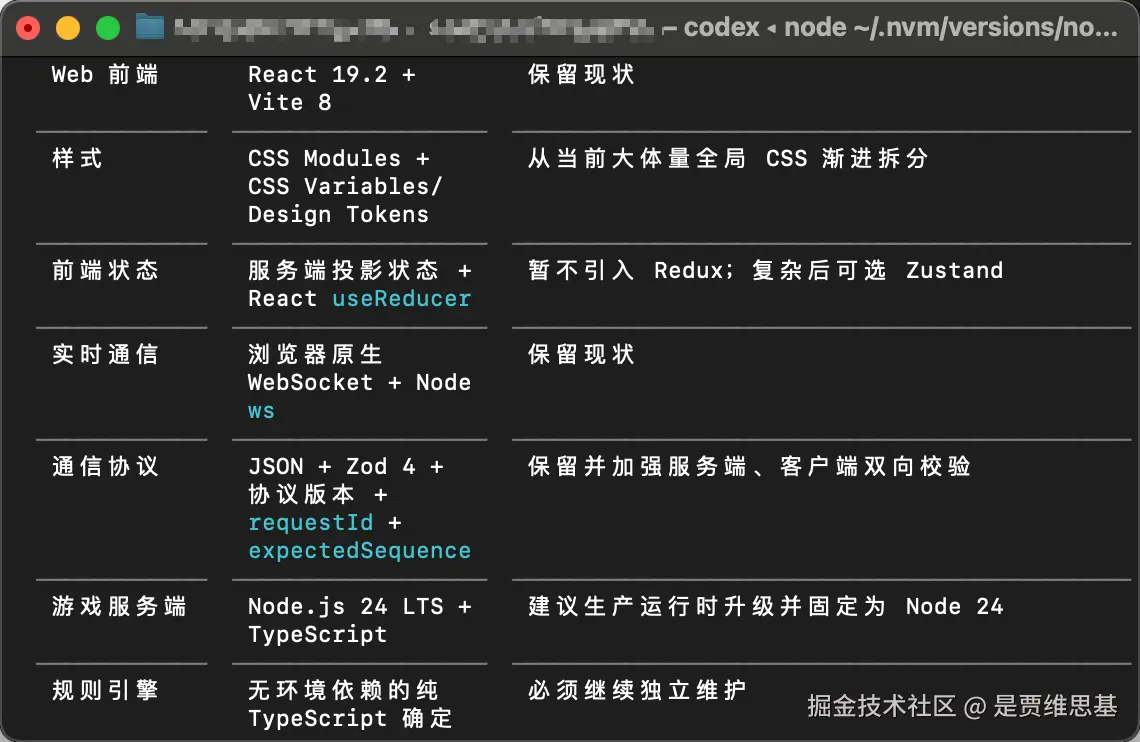1140x742 pixels.
Task: Click '从当前大体量全局 CSS 渐进拆分' cell
Action: (728, 158)
